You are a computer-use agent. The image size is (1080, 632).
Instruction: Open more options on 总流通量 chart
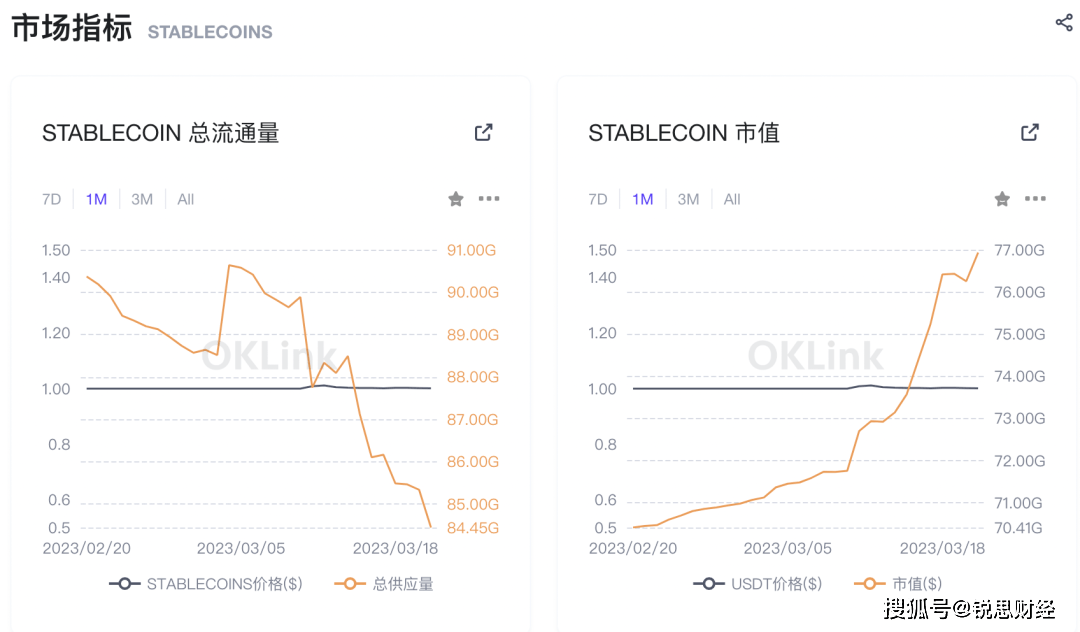pos(489,199)
